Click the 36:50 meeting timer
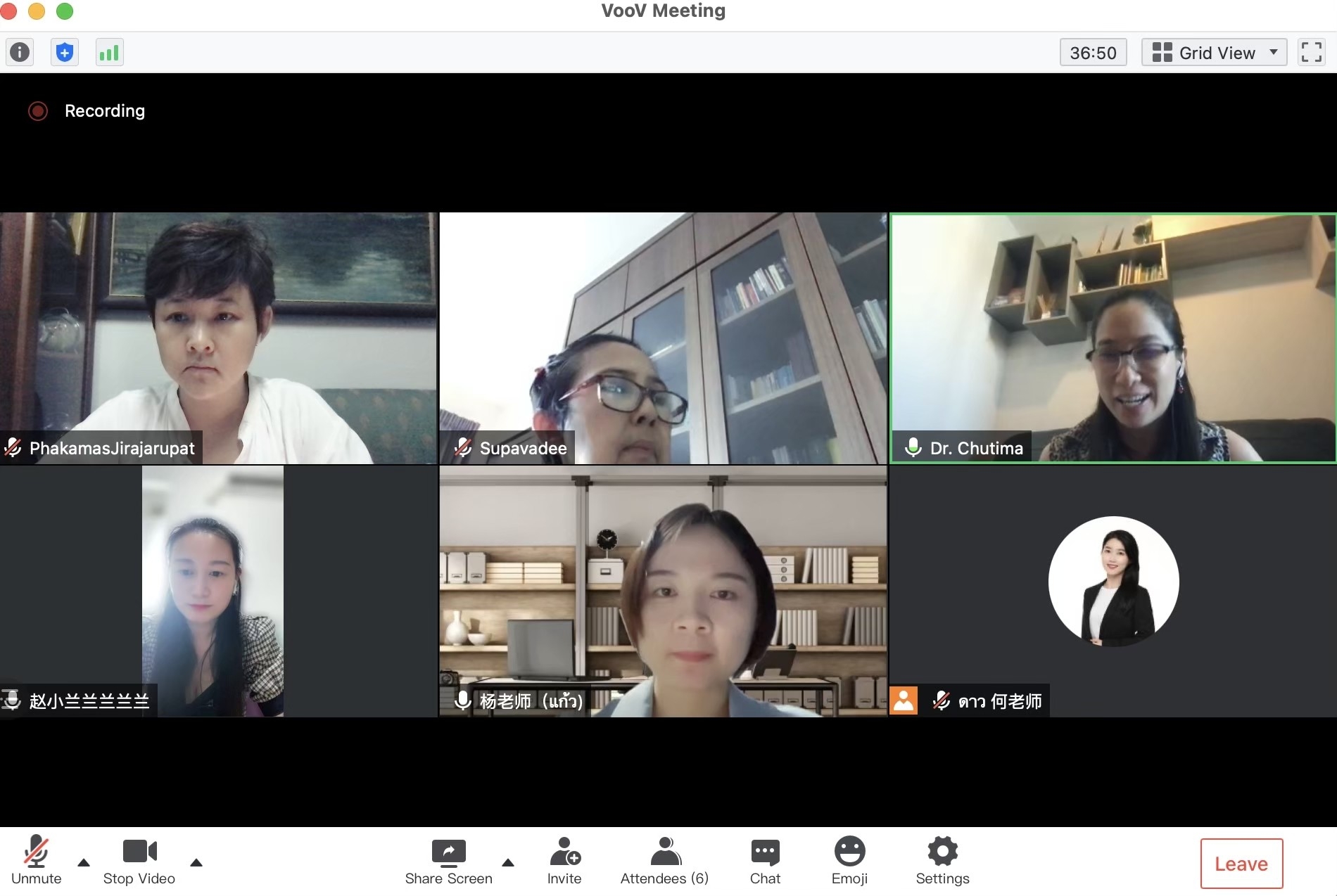1337x896 pixels. click(x=1093, y=52)
